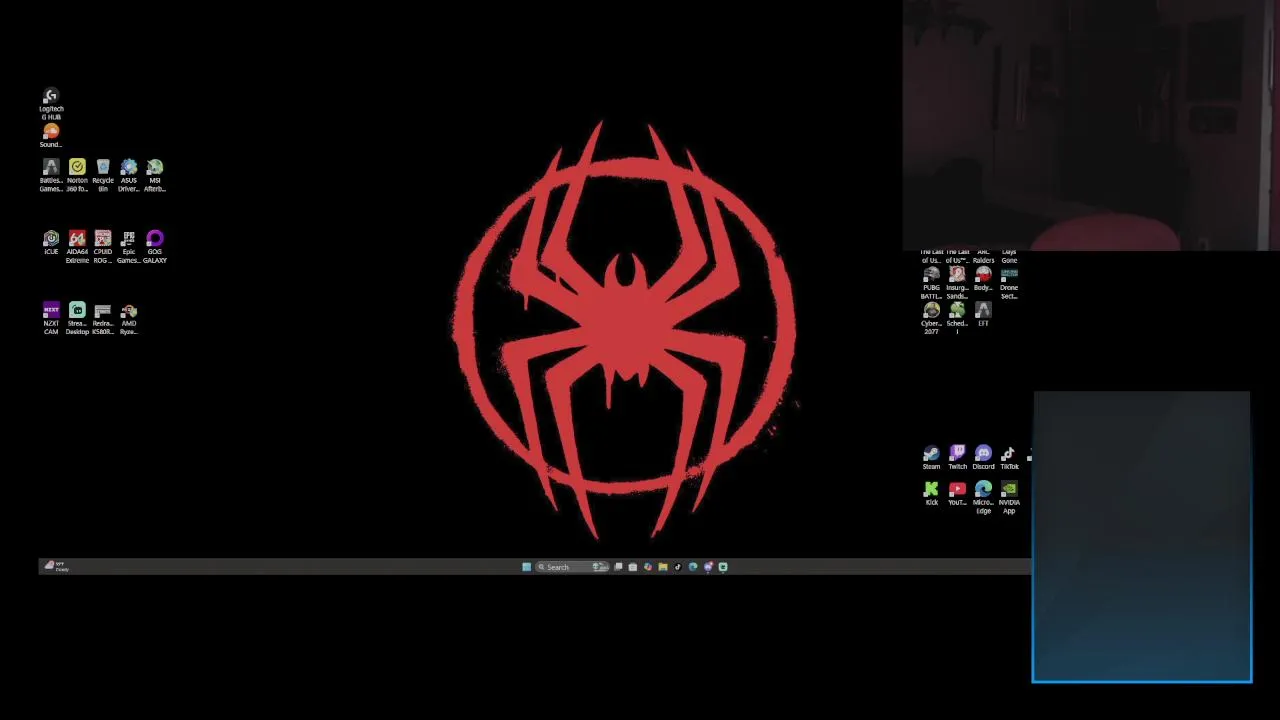Open the EFT game shortcut

pos(984,316)
